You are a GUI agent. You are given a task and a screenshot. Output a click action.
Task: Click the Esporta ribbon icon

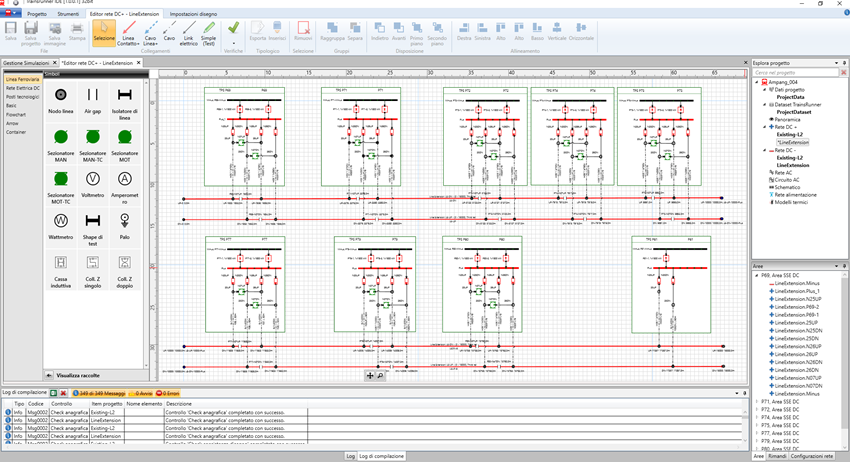[x=257, y=31]
